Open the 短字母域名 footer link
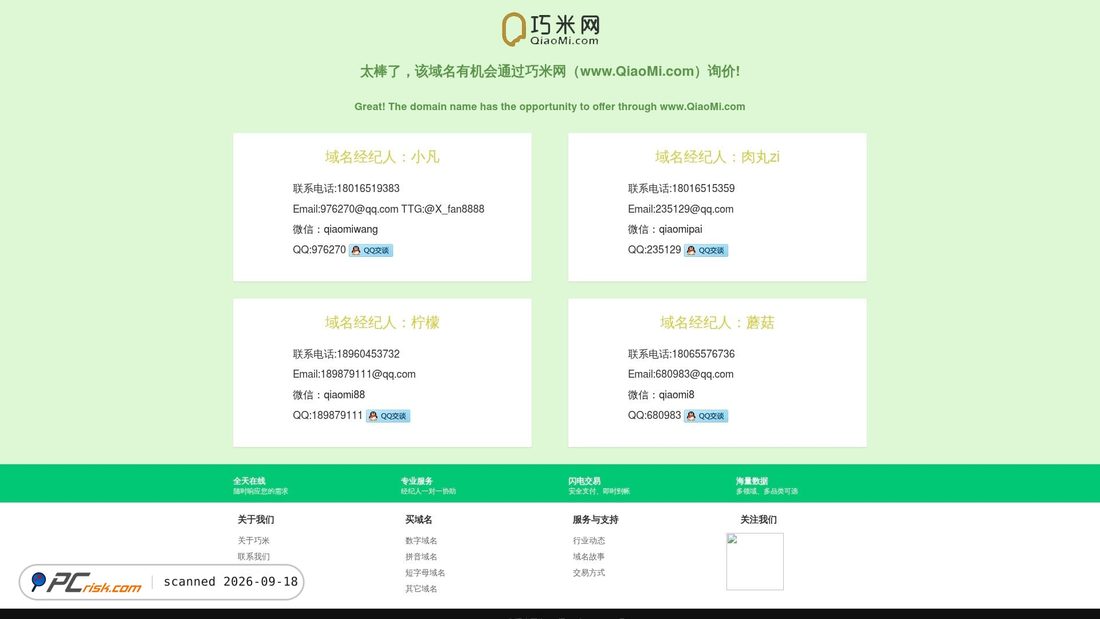The height and width of the screenshot is (619, 1100). 425,573
